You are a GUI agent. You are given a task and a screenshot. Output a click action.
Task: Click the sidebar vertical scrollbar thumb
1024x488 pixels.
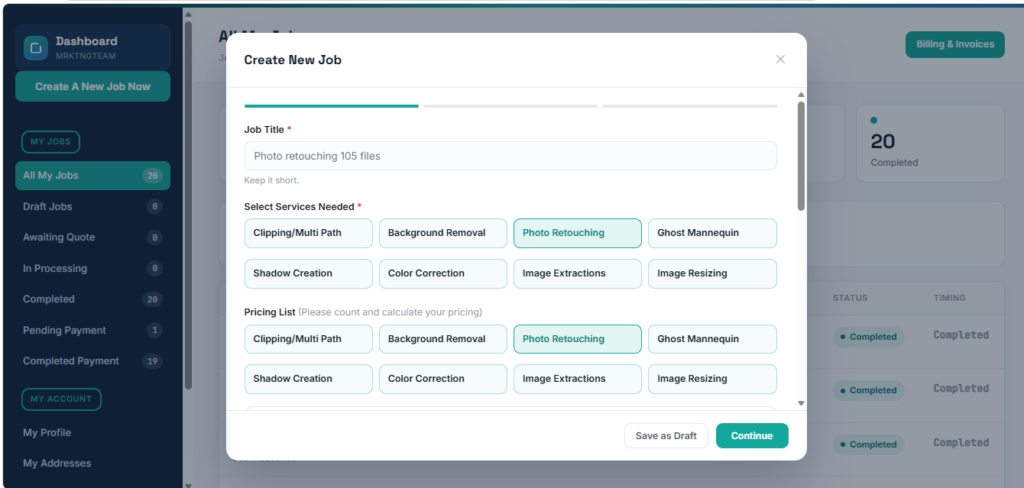click(x=188, y=205)
